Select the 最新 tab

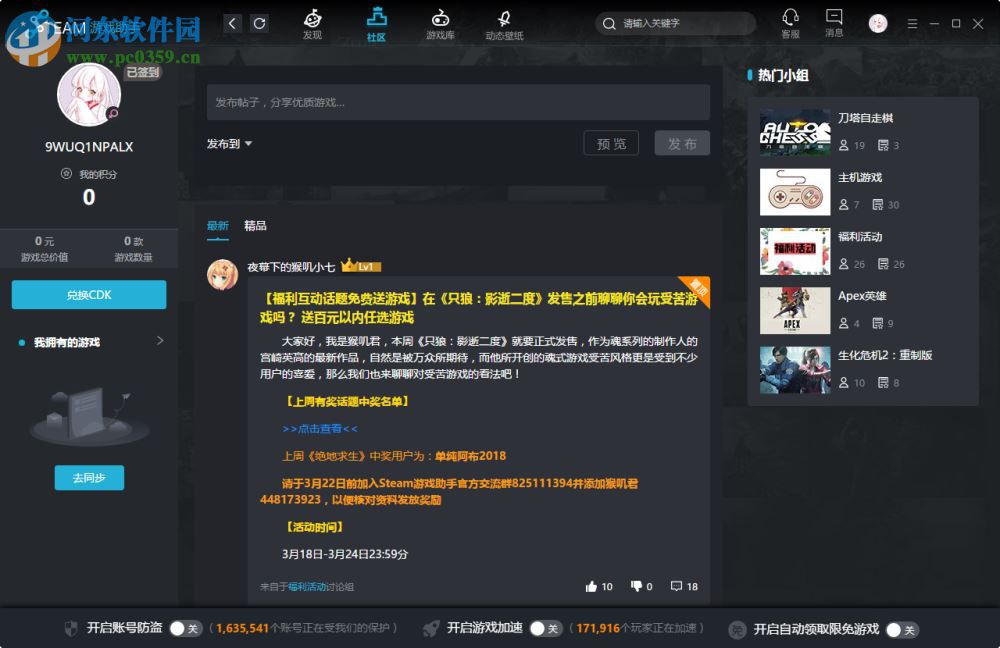pos(218,226)
